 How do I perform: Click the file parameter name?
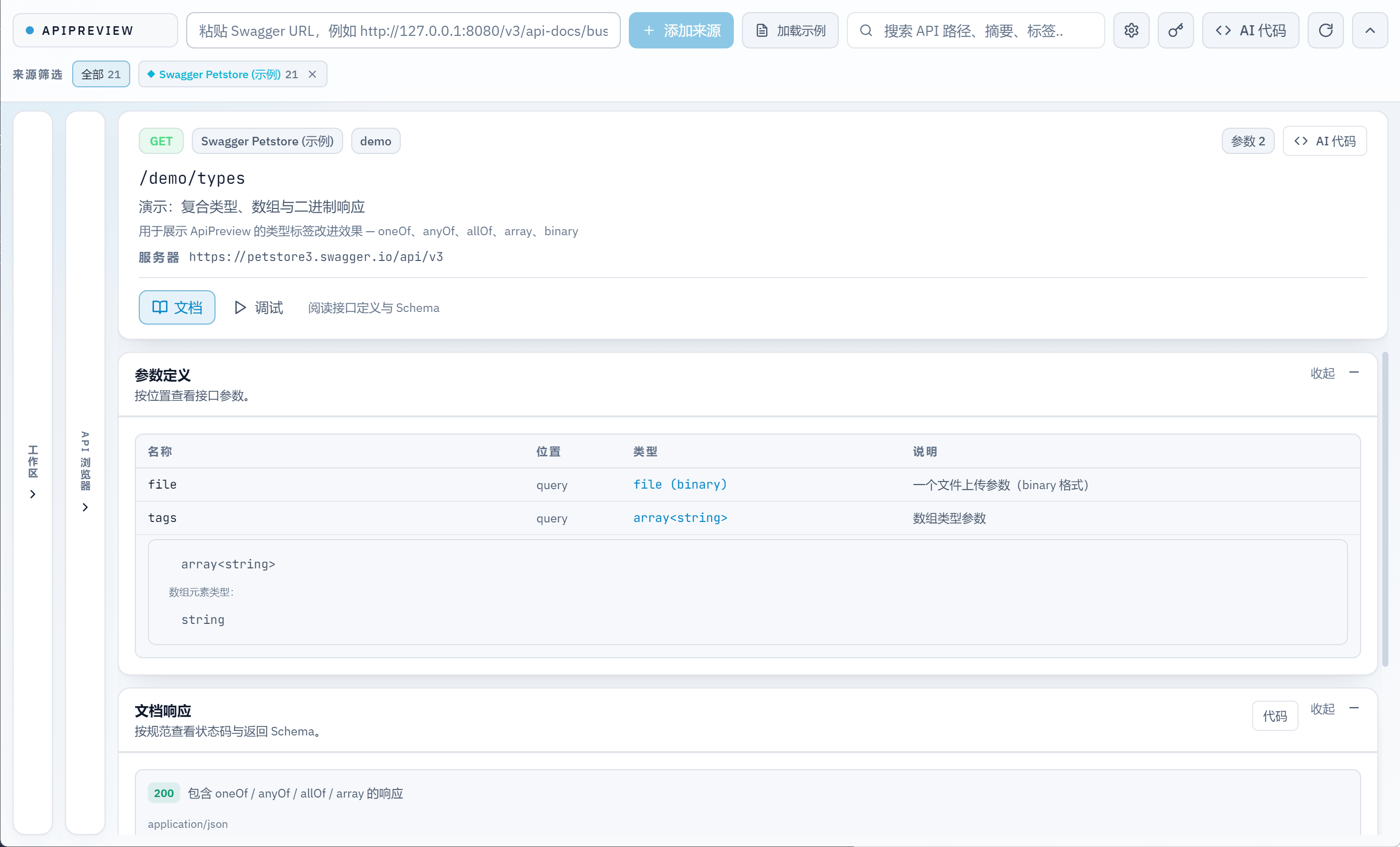pyautogui.click(x=162, y=485)
